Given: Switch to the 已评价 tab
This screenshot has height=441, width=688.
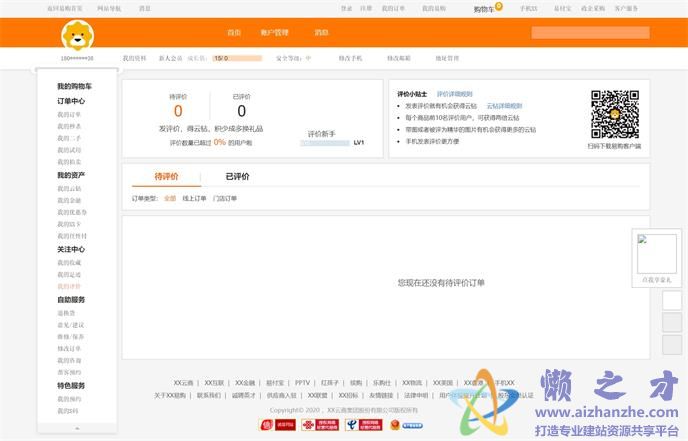Looking at the screenshot, I should pos(237,176).
